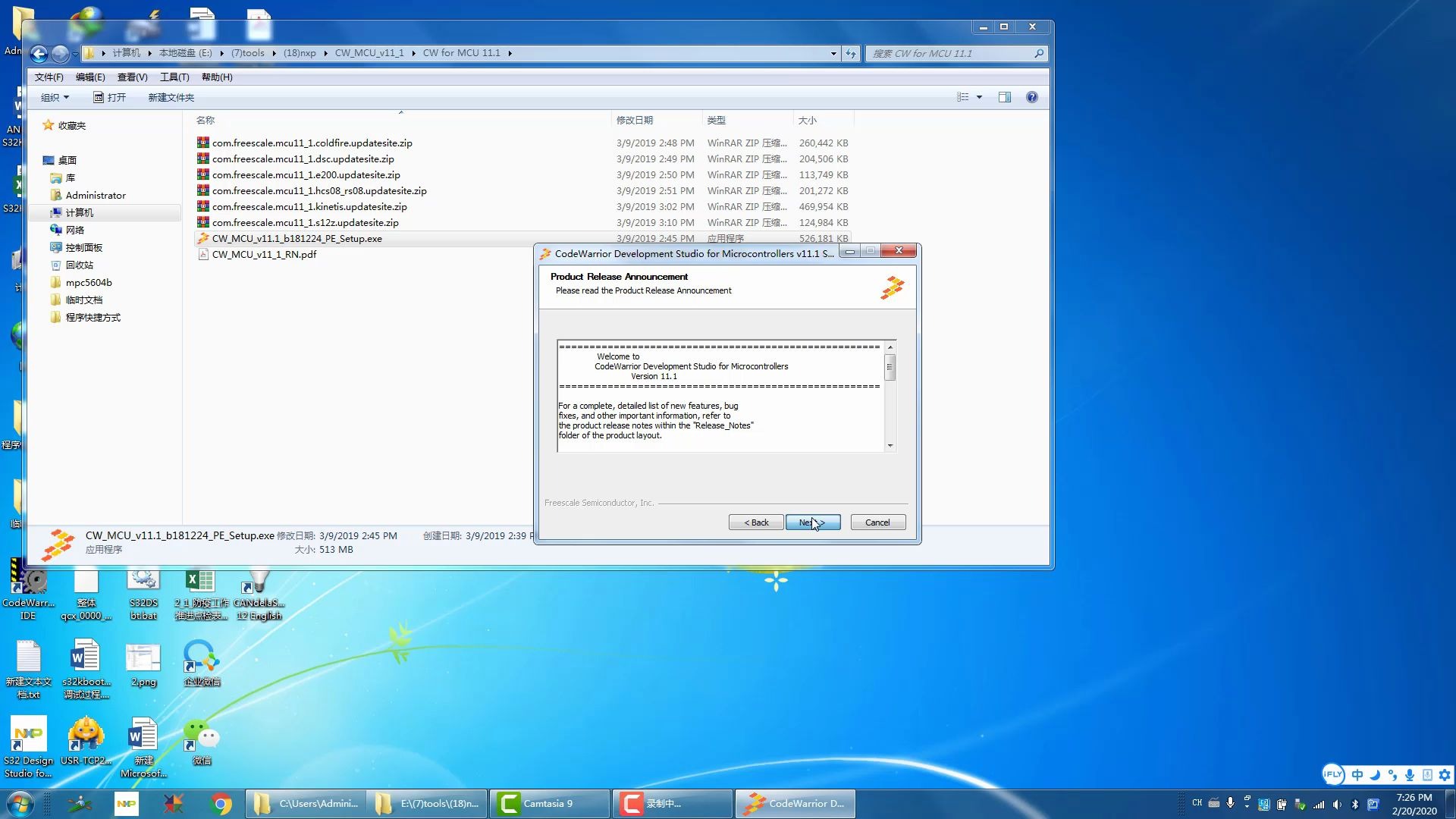Select 桌面 in navigation pane
1456x819 pixels.
[67, 160]
